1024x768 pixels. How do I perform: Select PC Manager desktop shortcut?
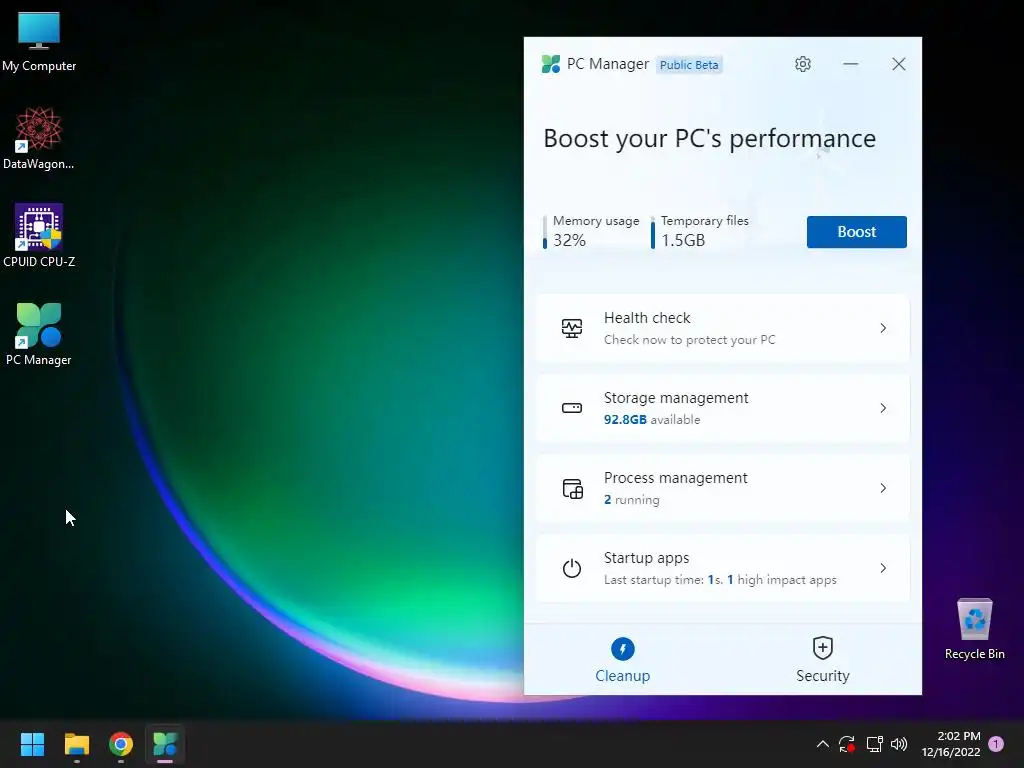tap(39, 334)
